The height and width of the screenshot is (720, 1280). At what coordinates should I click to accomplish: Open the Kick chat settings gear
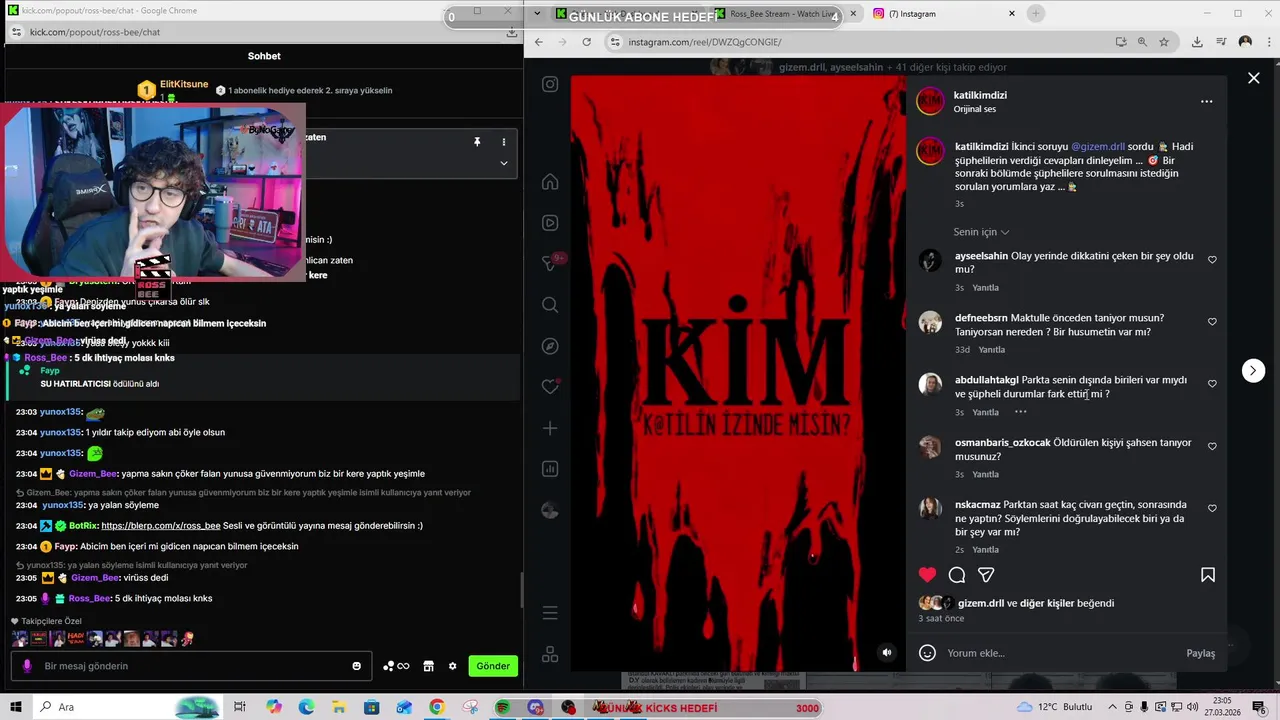(x=452, y=666)
